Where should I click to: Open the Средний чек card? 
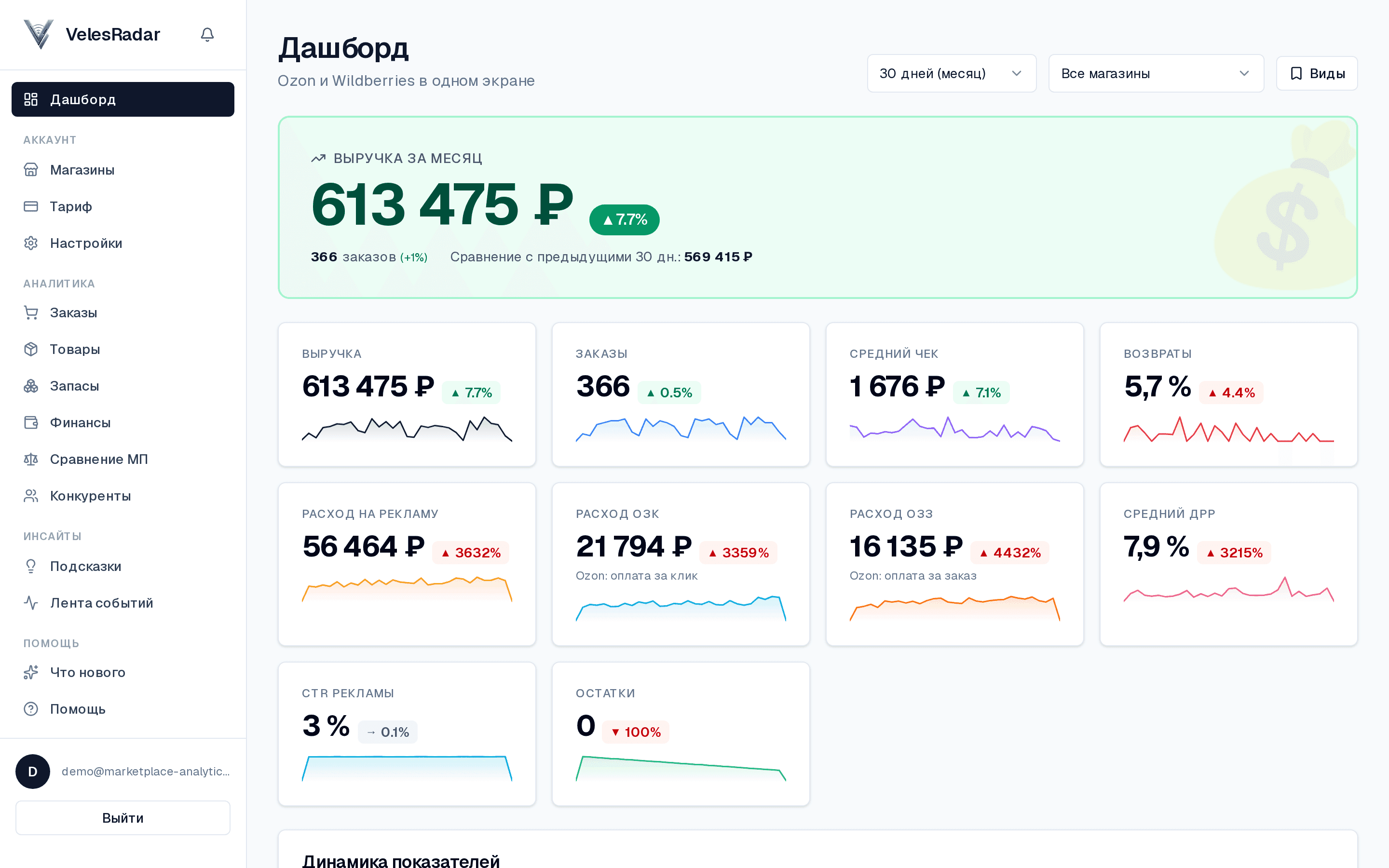pyautogui.click(x=954, y=394)
